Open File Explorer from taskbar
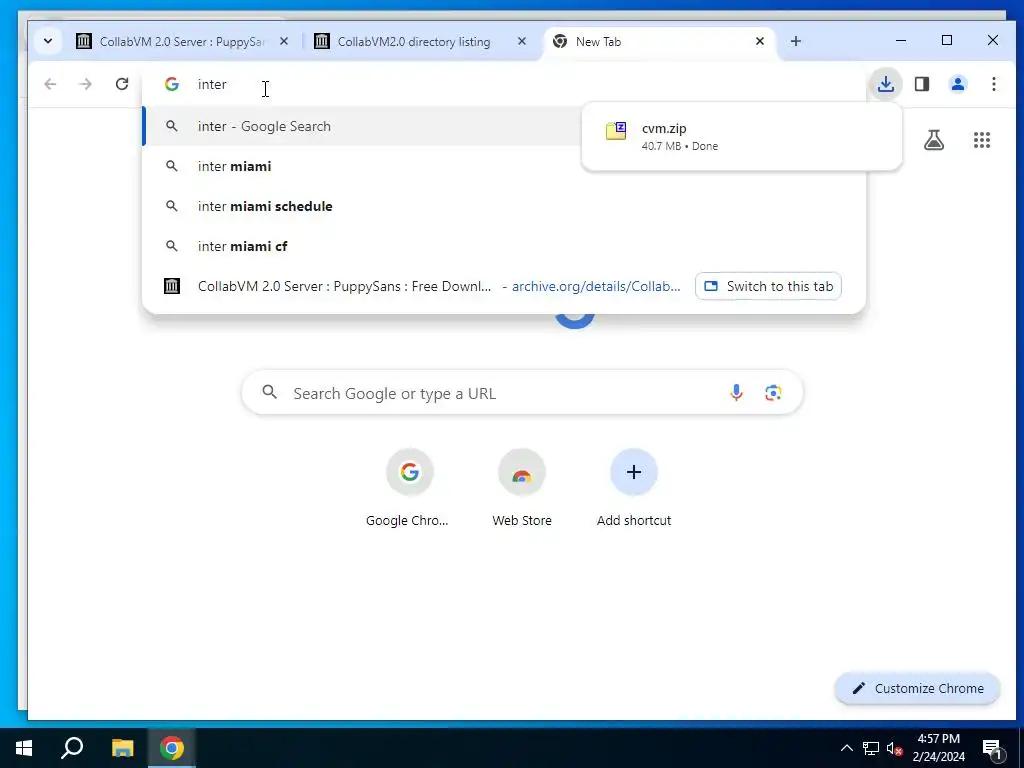The image size is (1024, 768). [122, 748]
